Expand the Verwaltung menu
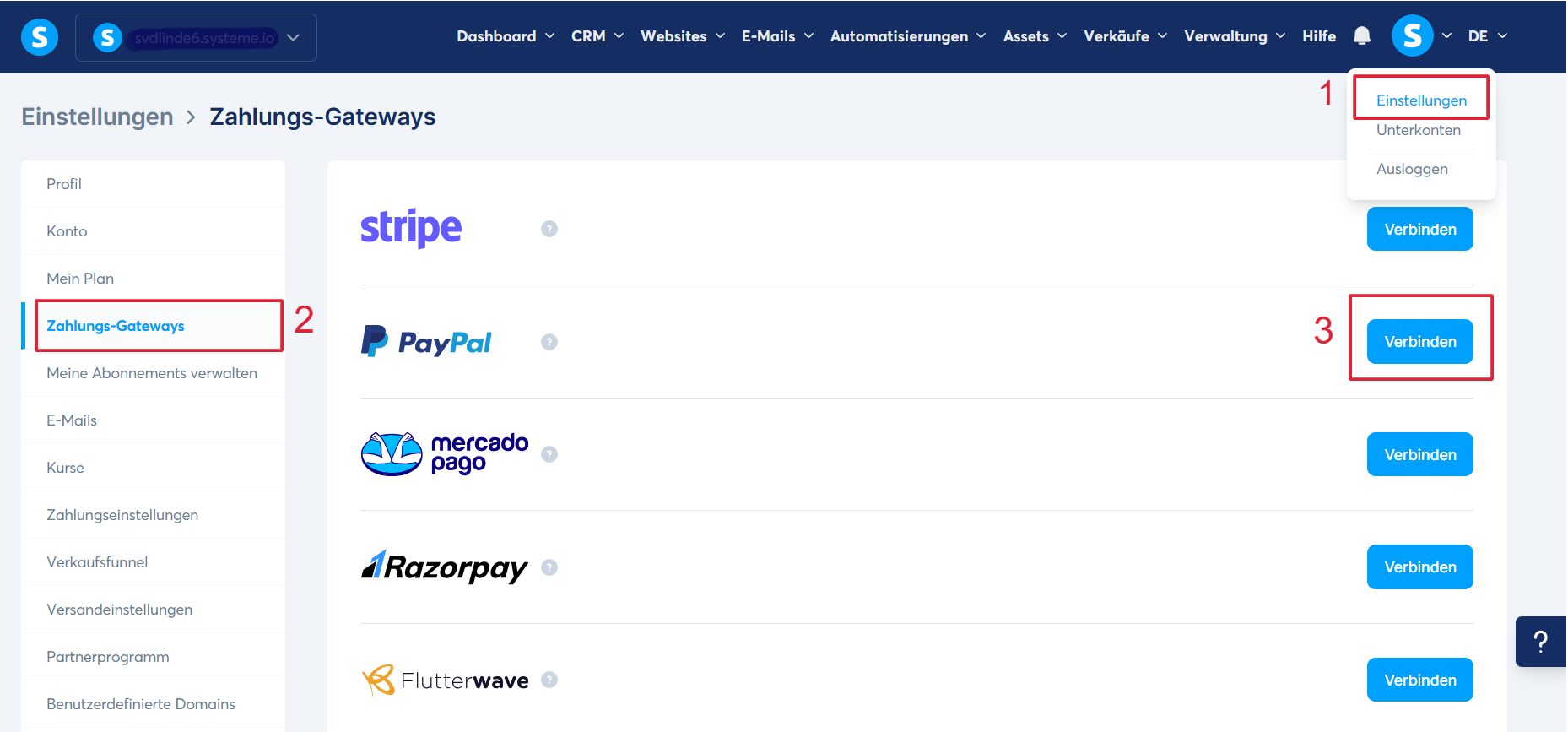The image size is (1568, 732). click(1235, 36)
